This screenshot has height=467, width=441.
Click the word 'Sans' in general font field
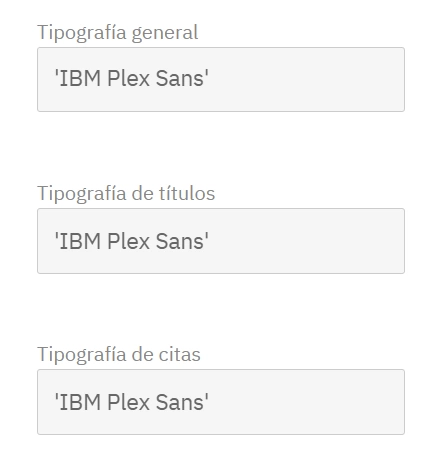pos(180,79)
